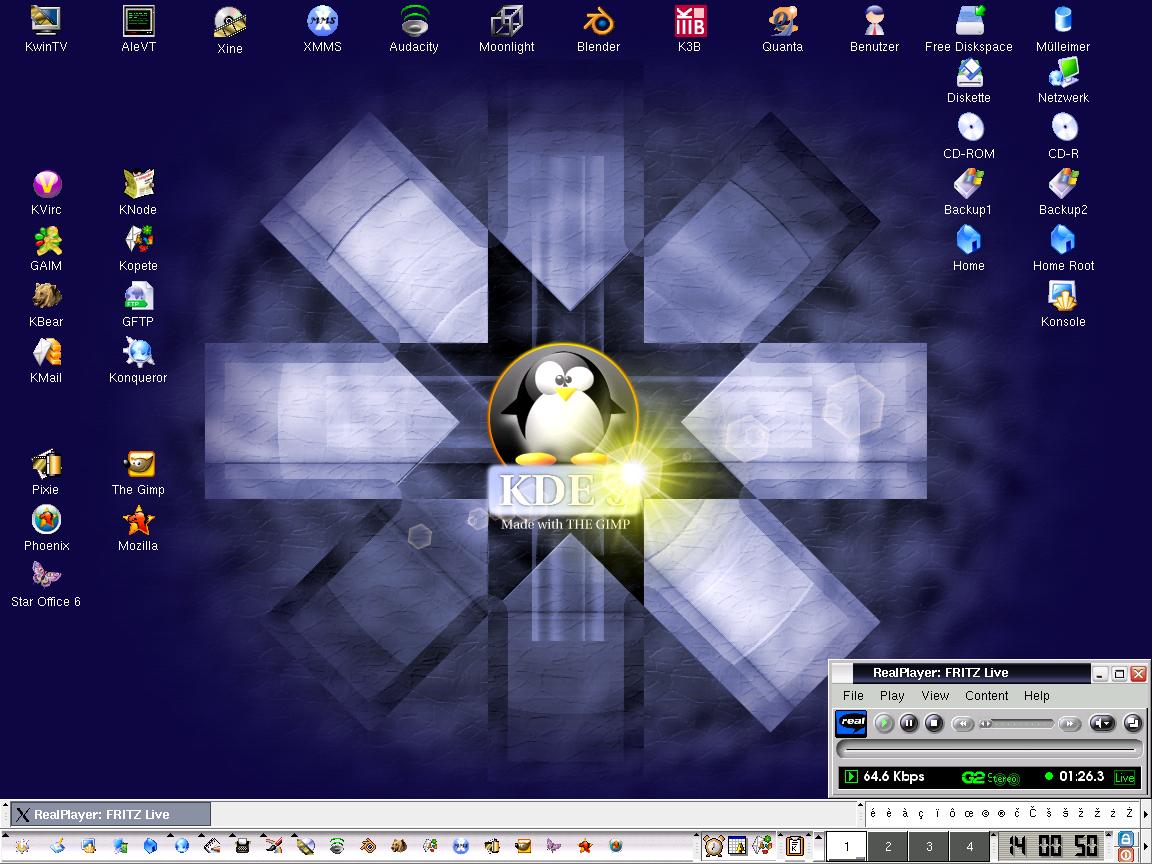Click the logout panel button
This screenshot has width=1152, height=864.
click(x=1126, y=854)
